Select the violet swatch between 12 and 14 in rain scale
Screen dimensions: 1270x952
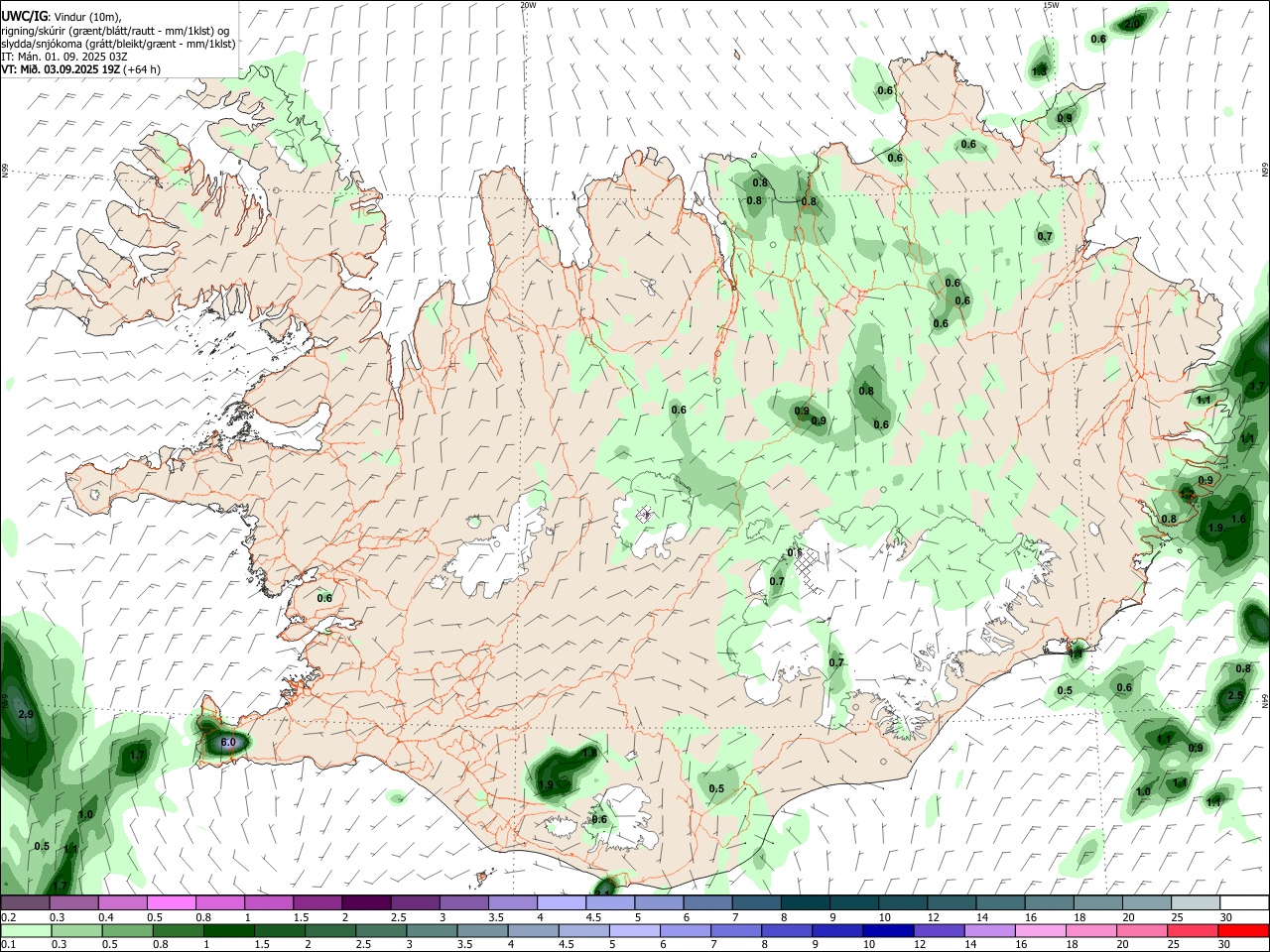click(939, 930)
